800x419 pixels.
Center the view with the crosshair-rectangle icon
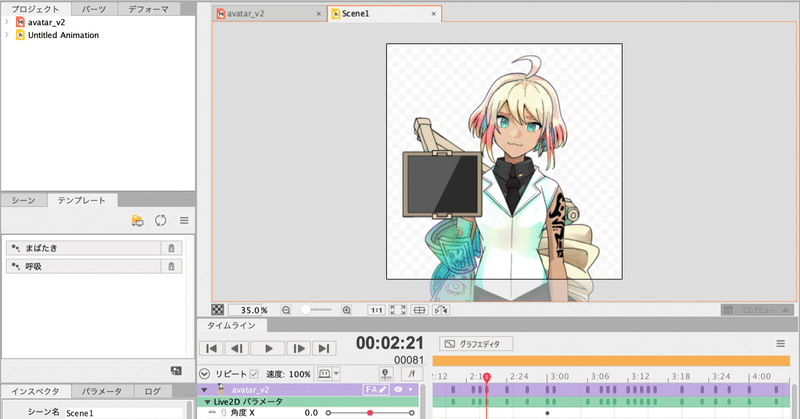[419, 310]
